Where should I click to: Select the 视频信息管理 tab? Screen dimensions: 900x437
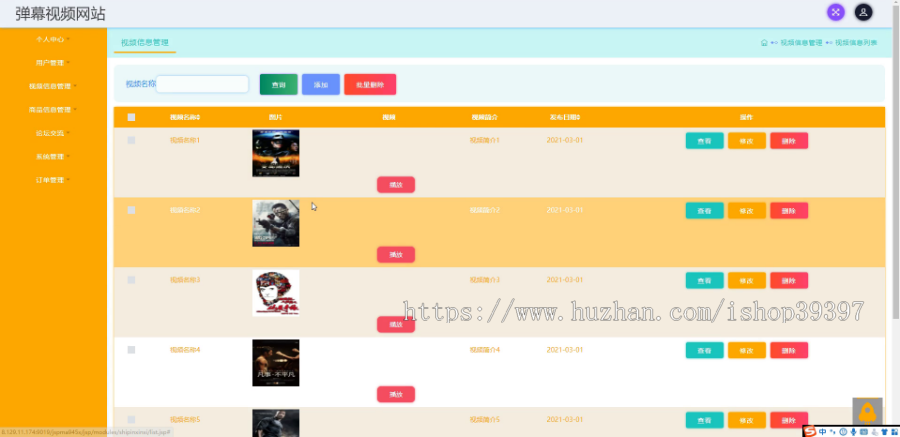[x=145, y=42]
